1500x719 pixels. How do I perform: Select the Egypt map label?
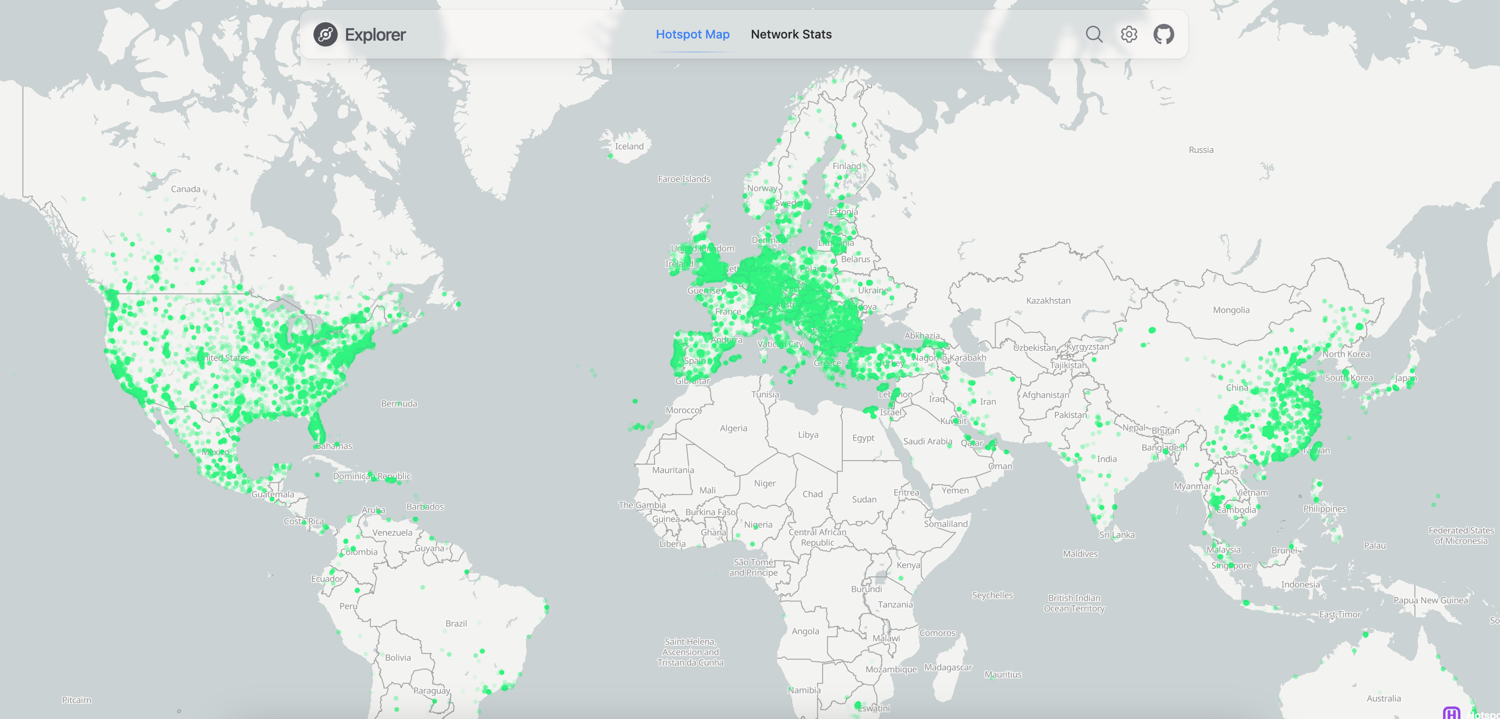click(x=863, y=438)
